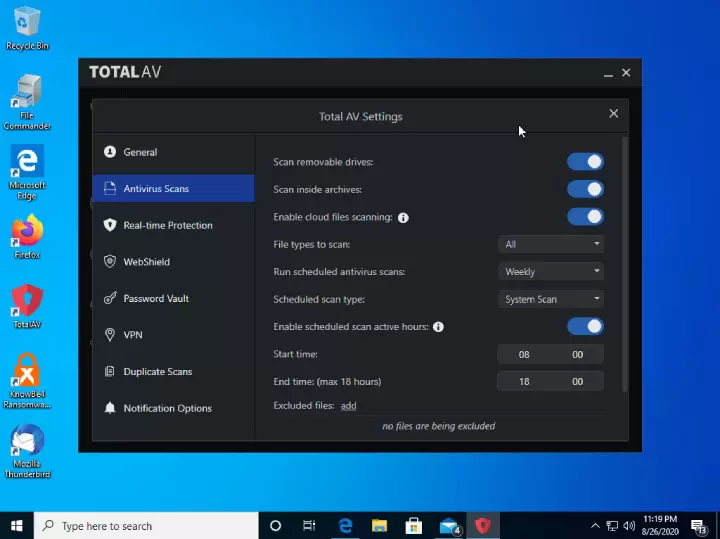Open Scheduled scan type dropdown

click(x=551, y=299)
